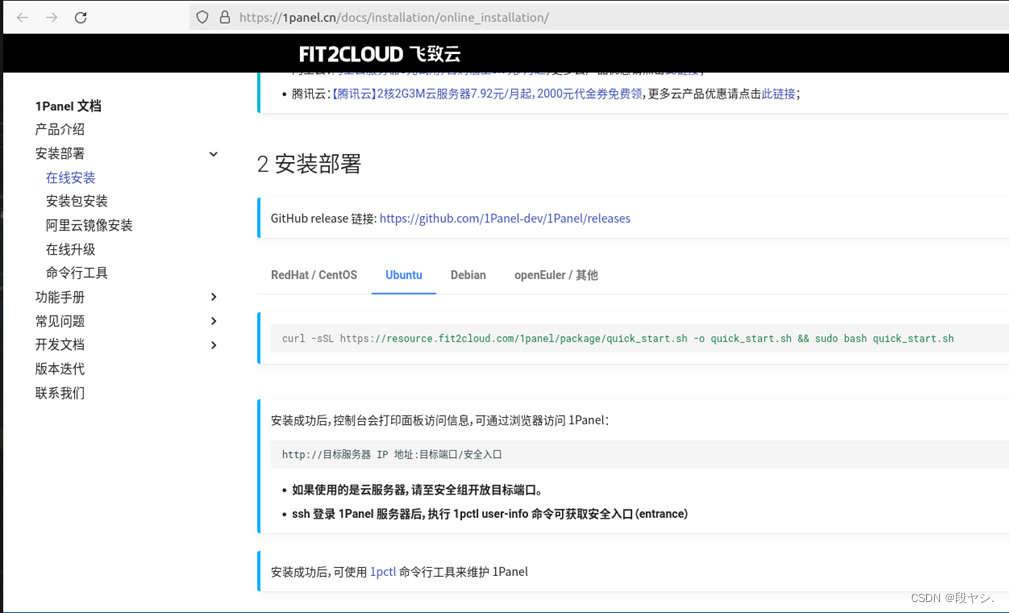1009x613 pixels.
Task: Open the tracking protection shield icon
Action: [204, 17]
